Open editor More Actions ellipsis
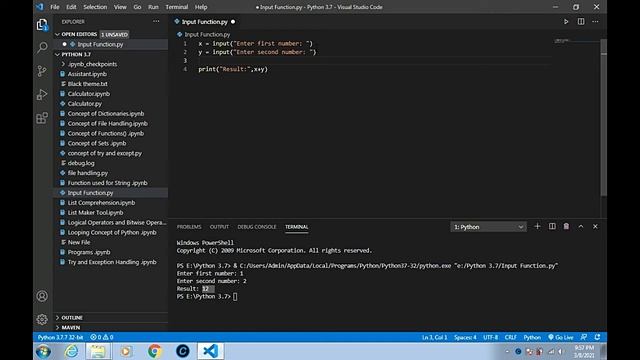Viewport: 640px width, 360px height. pyautogui.click(x=595, y=22)
